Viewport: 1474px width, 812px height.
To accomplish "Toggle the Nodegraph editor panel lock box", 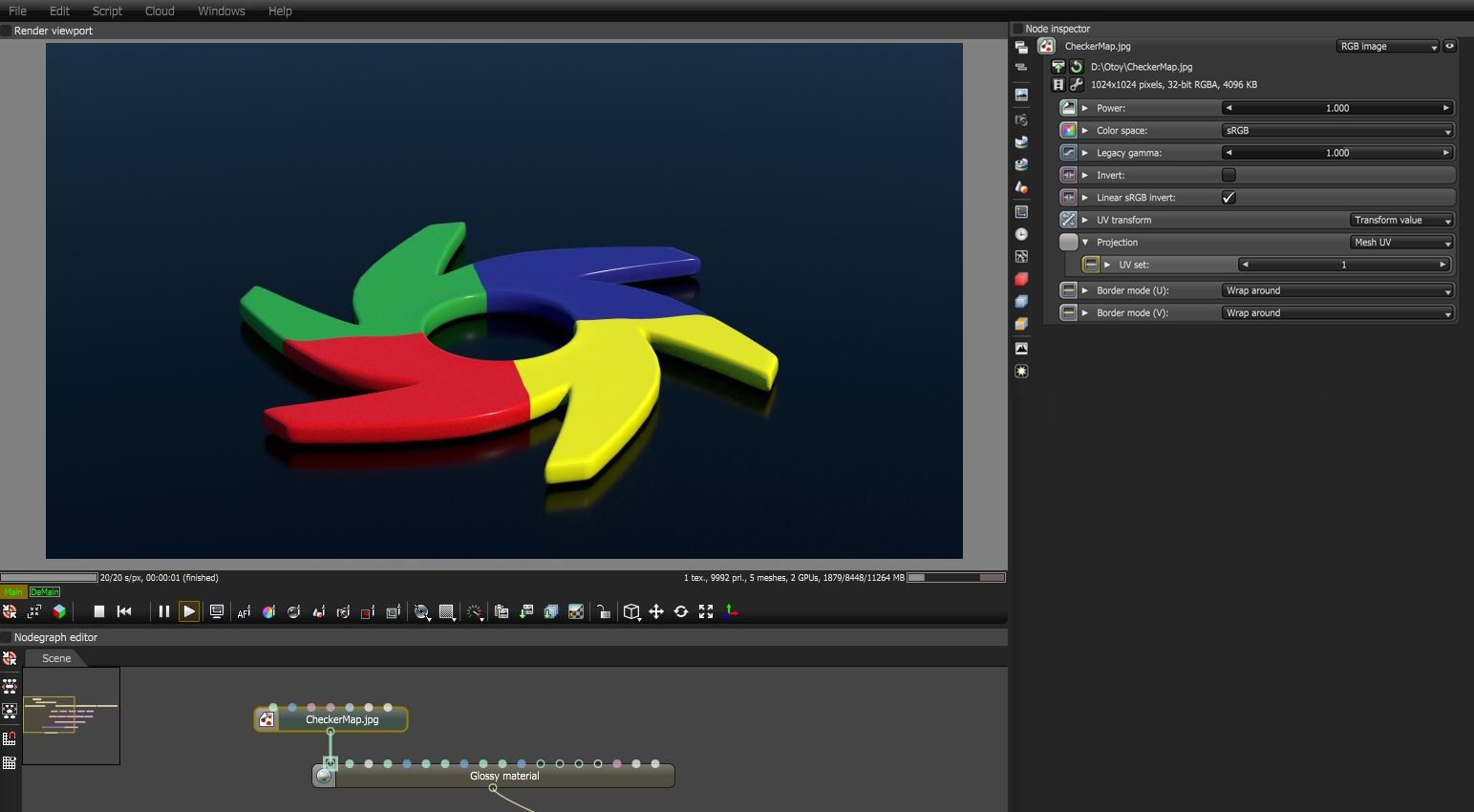I will (x=6, y=637).
